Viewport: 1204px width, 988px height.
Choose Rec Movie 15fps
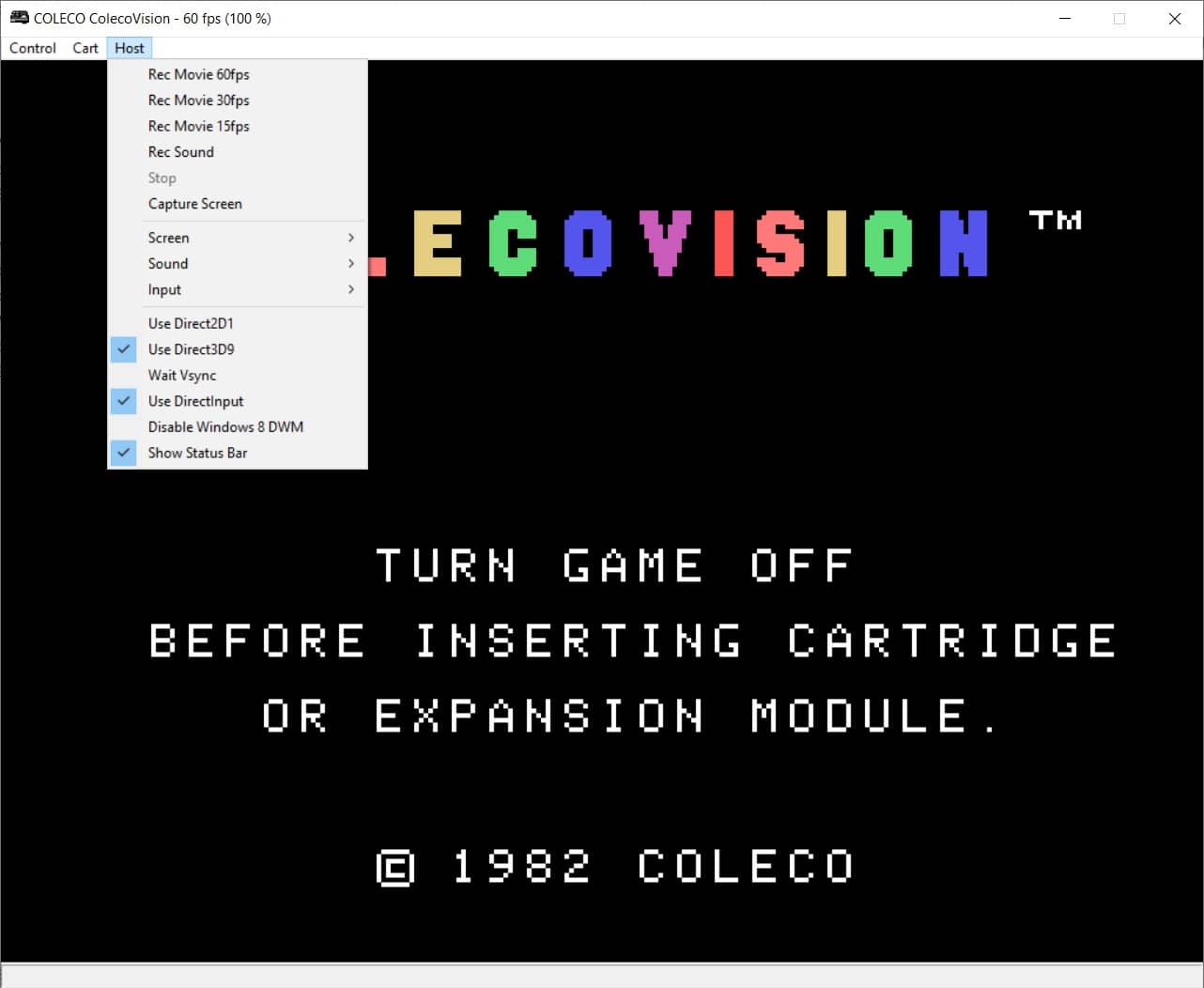coord(198,126)
